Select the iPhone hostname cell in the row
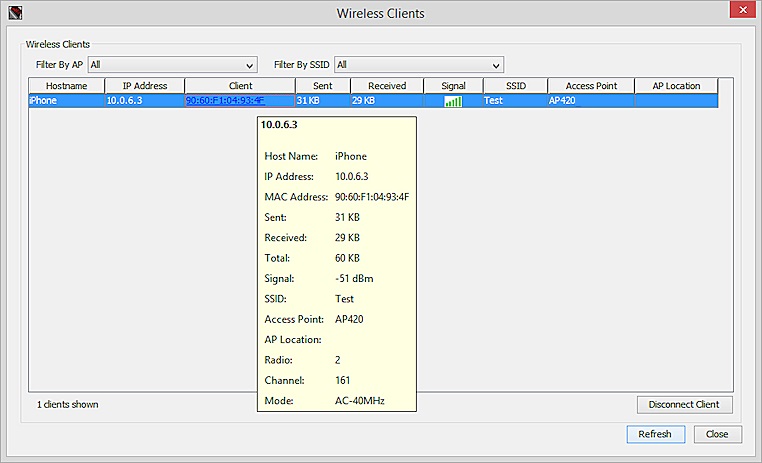Screen dimensions: 762x463 coord(45,101)
